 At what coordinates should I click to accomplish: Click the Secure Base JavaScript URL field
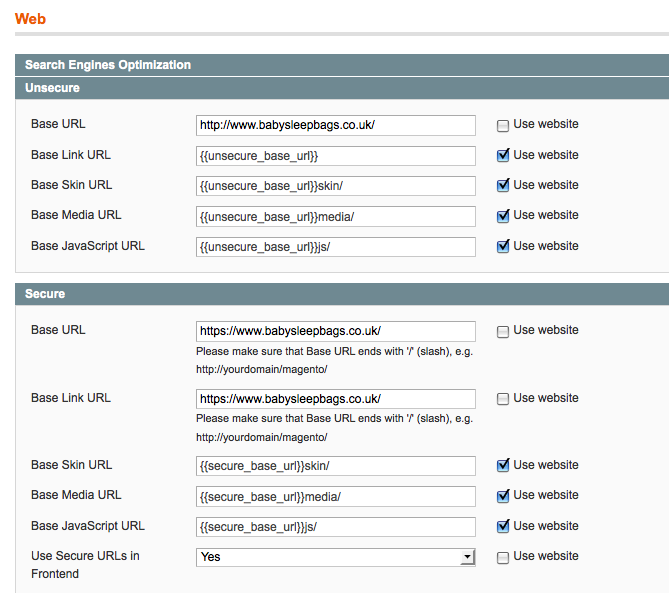coord(336,527)
